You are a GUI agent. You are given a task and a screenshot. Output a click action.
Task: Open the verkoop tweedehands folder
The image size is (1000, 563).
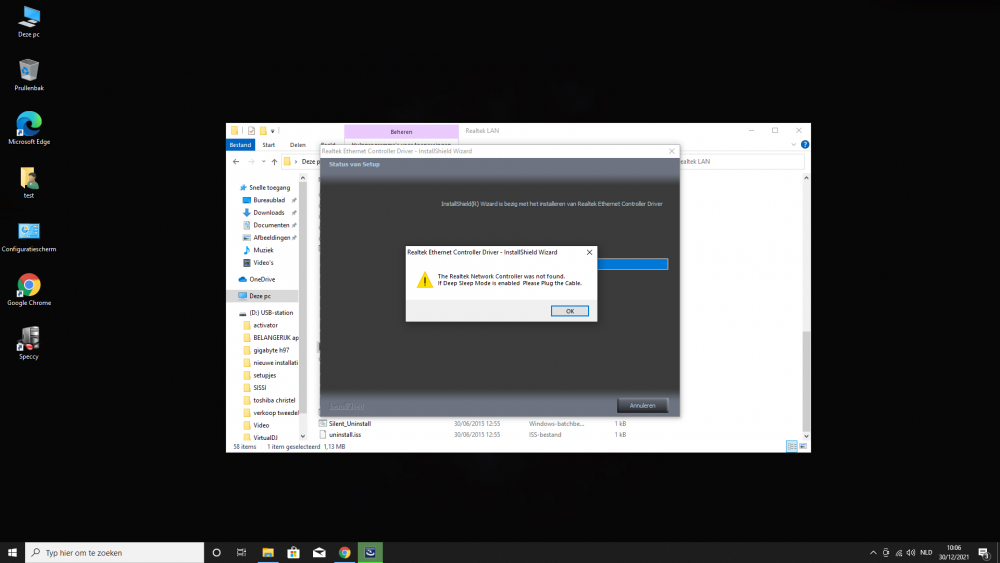(276, 413)
